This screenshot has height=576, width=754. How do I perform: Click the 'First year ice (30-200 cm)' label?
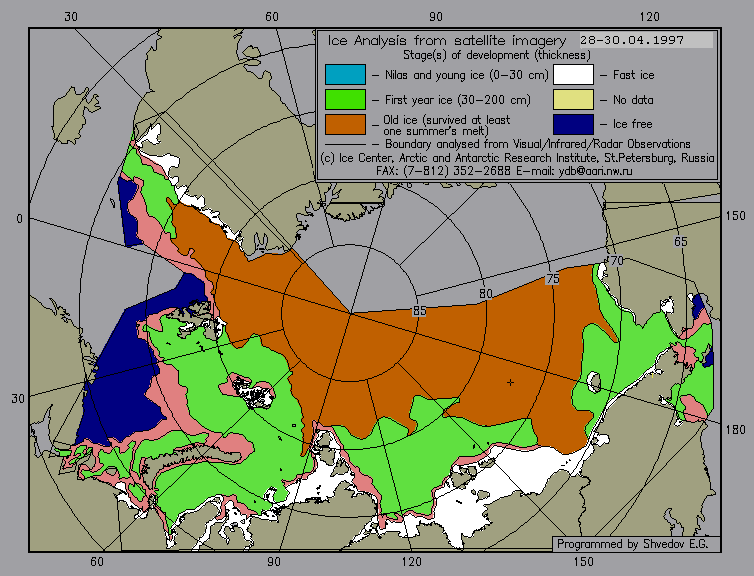click(458, 100)
